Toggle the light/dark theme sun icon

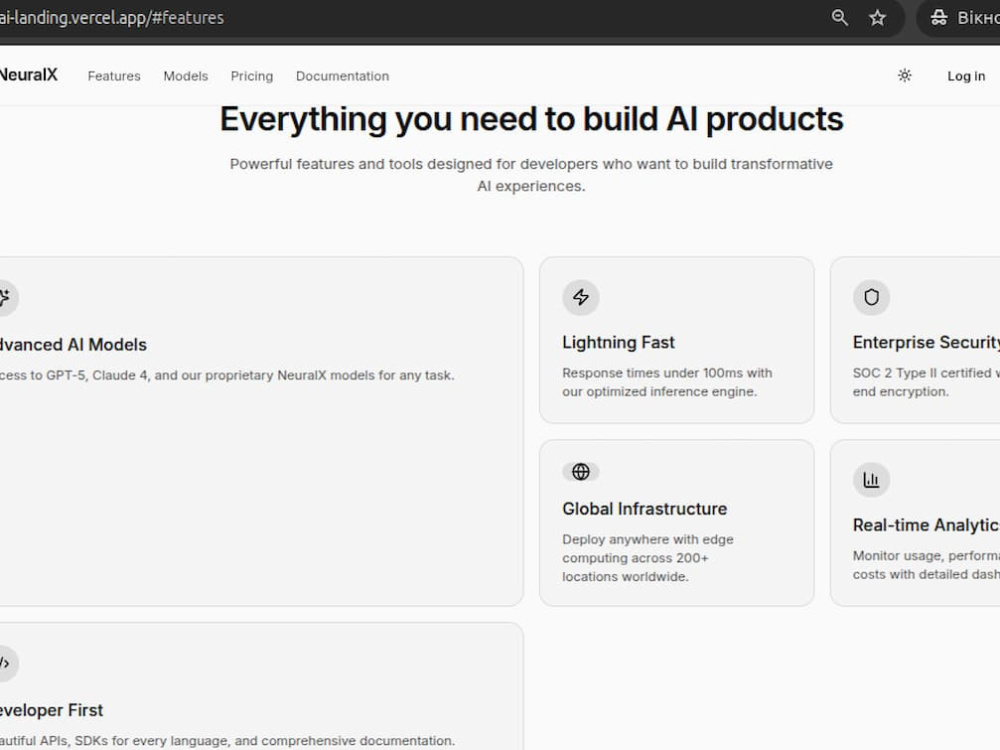tap(904, 76)
